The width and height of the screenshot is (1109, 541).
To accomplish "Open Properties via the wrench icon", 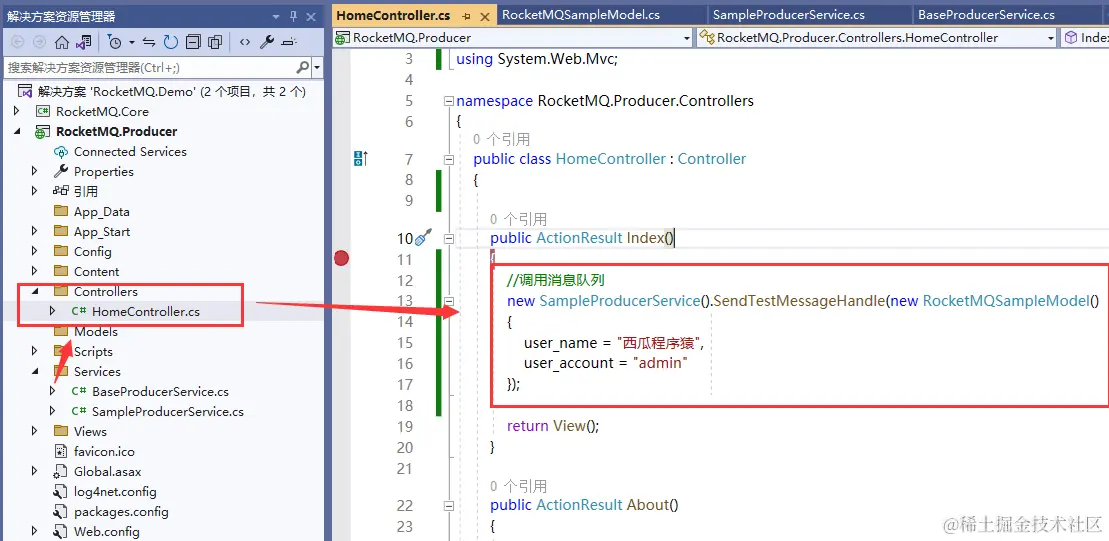I will pos(267,42).
